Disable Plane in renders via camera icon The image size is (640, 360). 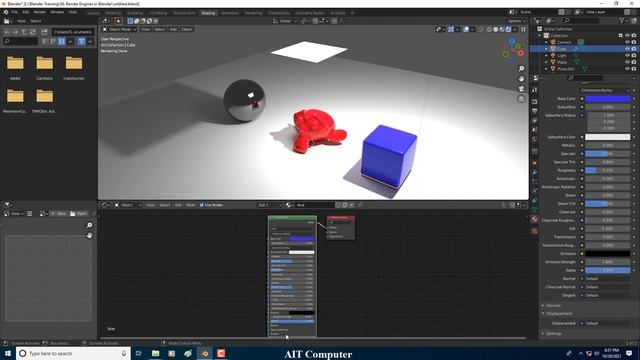click(634, 62)
